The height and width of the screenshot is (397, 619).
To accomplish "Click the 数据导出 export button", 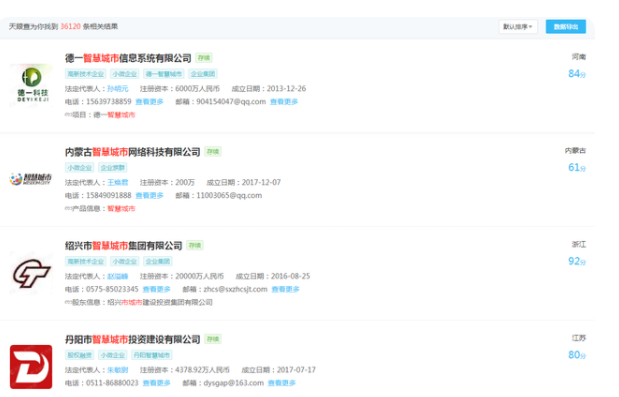I will [x=565, y=27].
